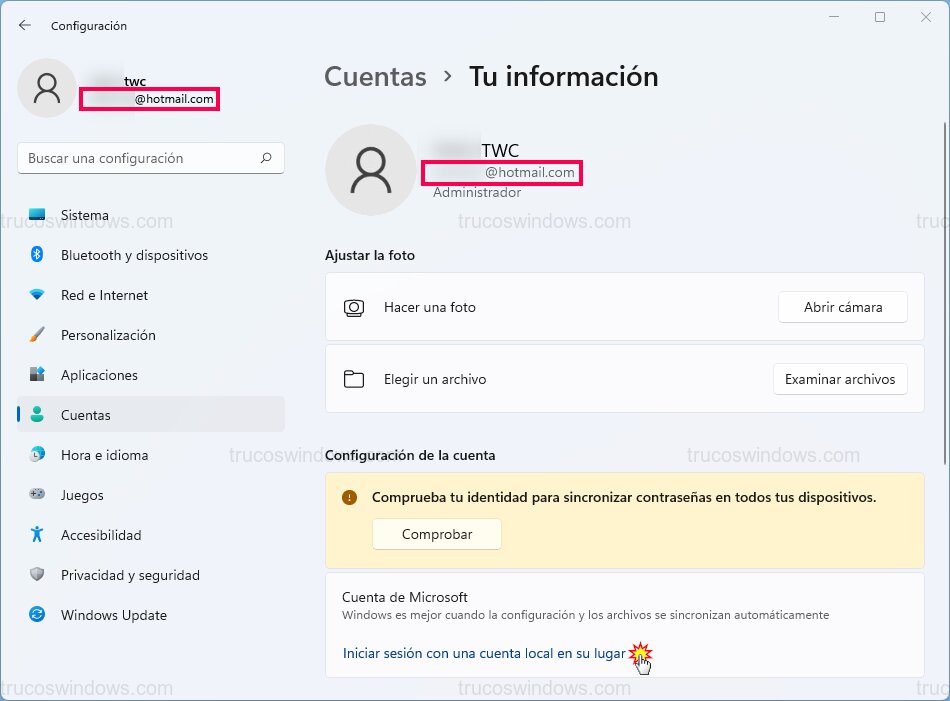Click Iniciar sesión con una cuenta local link
Viewport: 950px width, 701px height.
[483, 654]
